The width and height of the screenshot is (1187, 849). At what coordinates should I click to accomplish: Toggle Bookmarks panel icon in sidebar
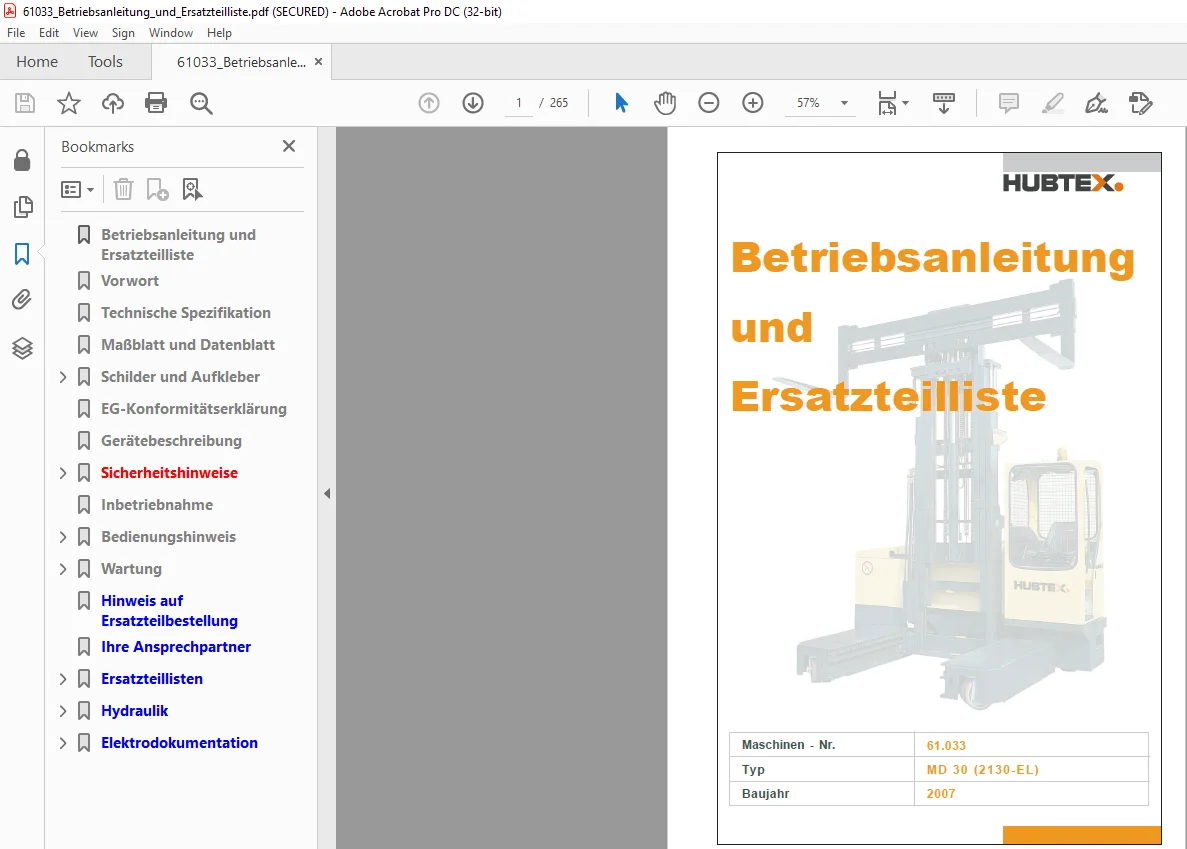coord(22,253)
